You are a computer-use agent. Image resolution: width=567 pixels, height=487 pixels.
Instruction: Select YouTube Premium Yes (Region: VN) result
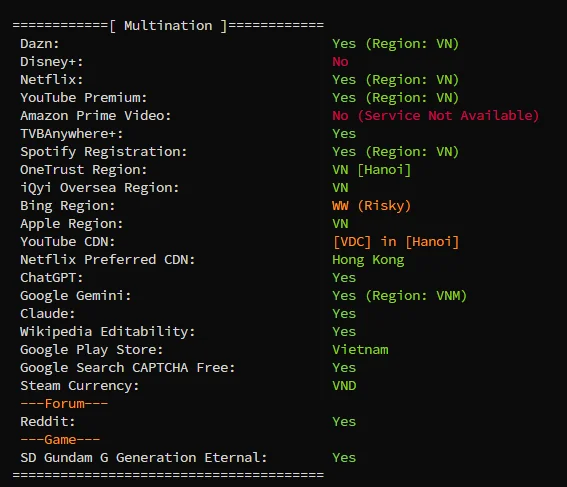tap(396, 98)
